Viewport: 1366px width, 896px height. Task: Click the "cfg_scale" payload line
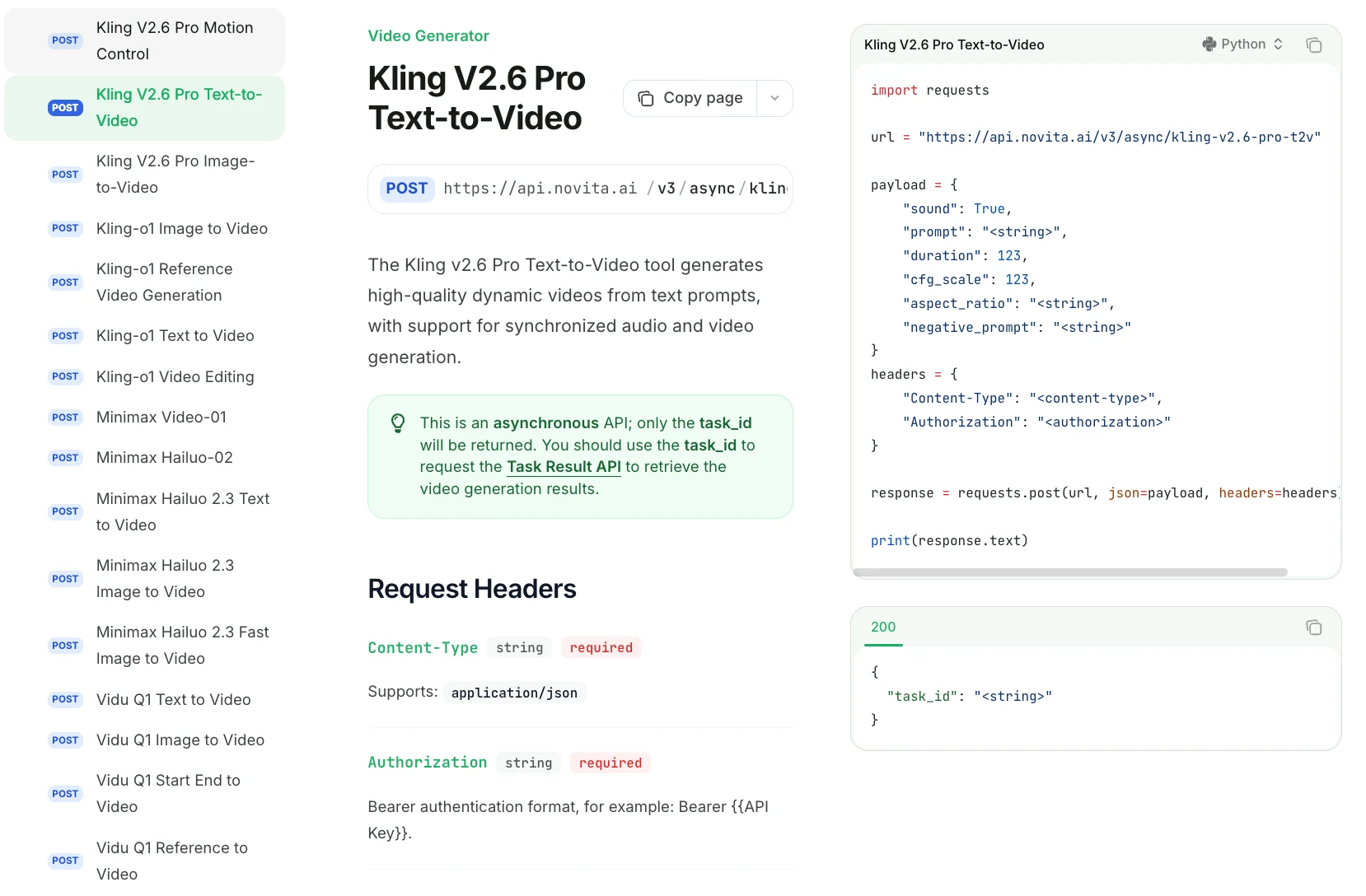969,280
